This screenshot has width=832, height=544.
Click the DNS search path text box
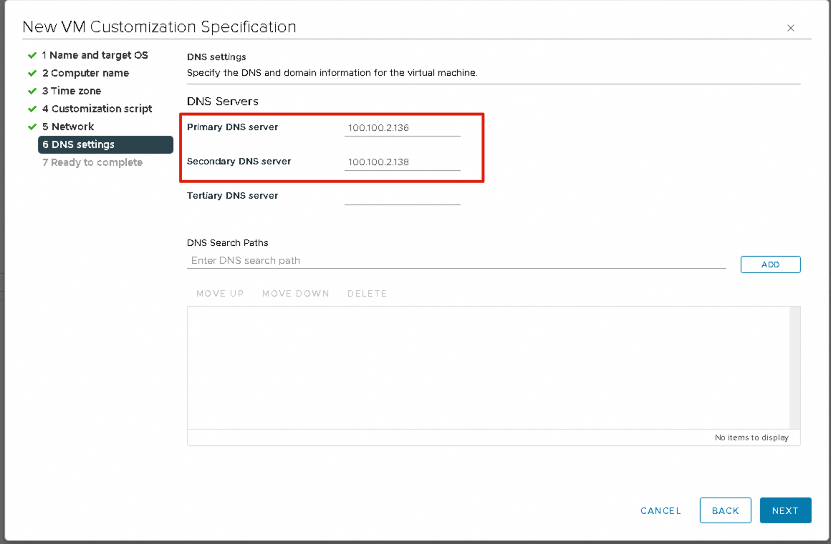click(x=456, y=261)
